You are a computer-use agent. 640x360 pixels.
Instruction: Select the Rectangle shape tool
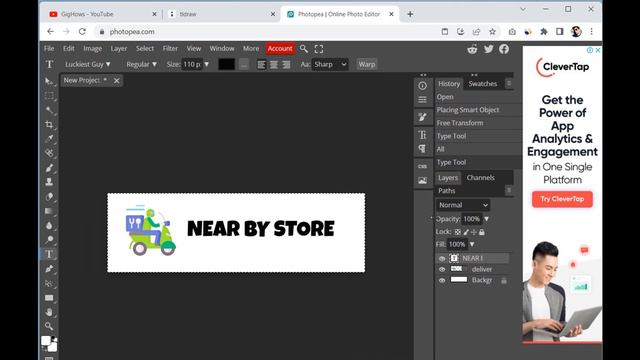[49, 298]
